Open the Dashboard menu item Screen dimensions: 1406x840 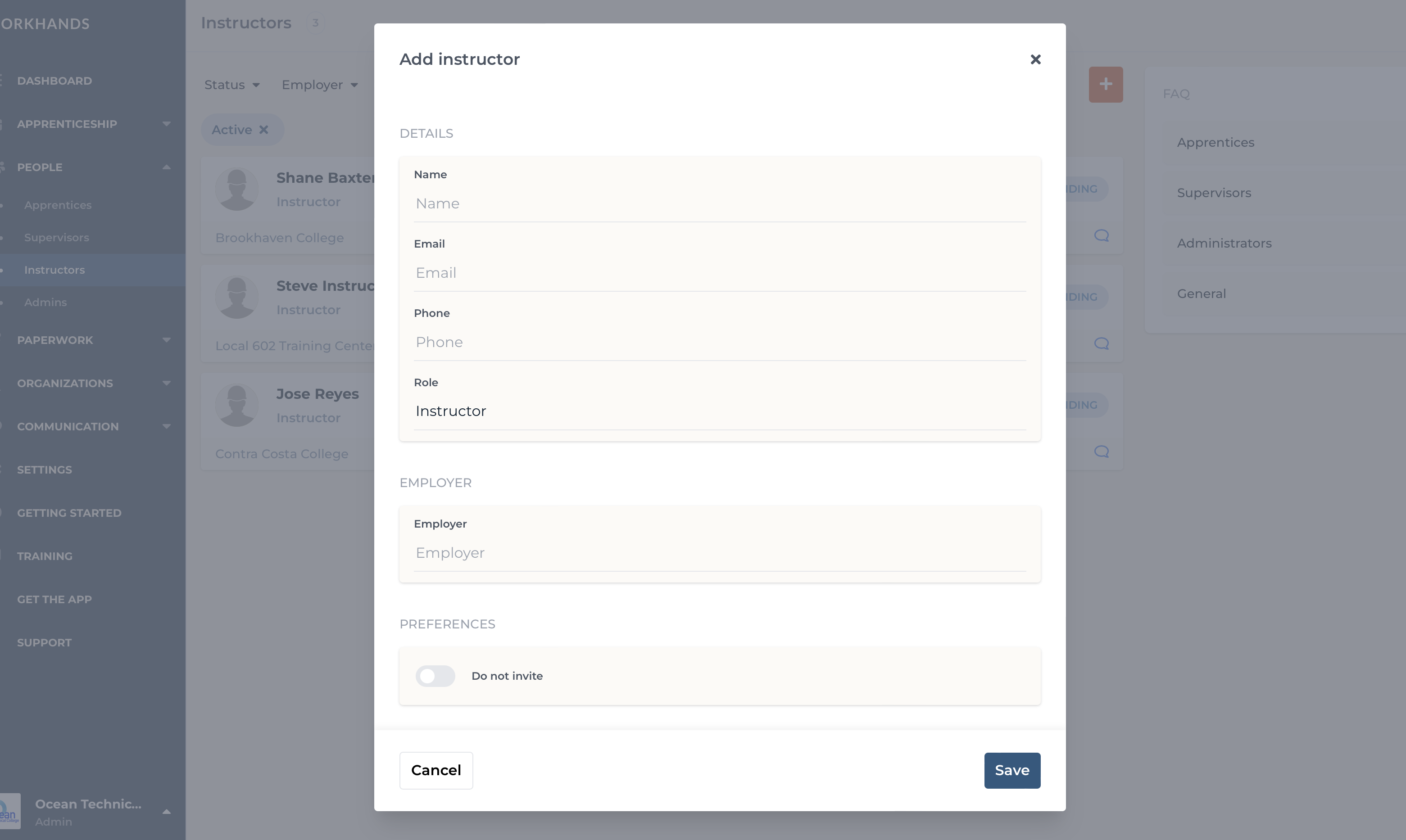click(54, 81)
